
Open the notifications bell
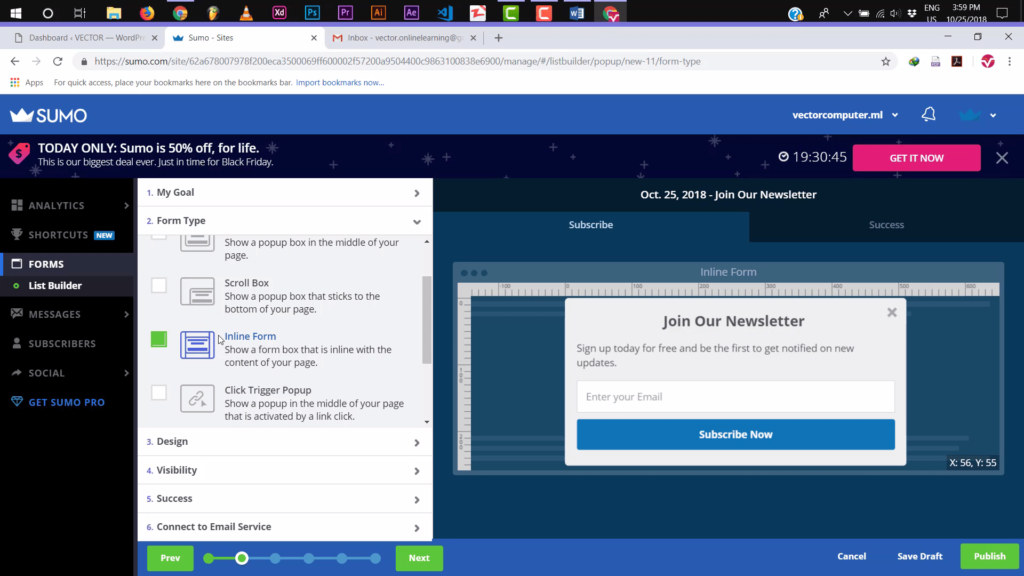[x=928, y=115]
